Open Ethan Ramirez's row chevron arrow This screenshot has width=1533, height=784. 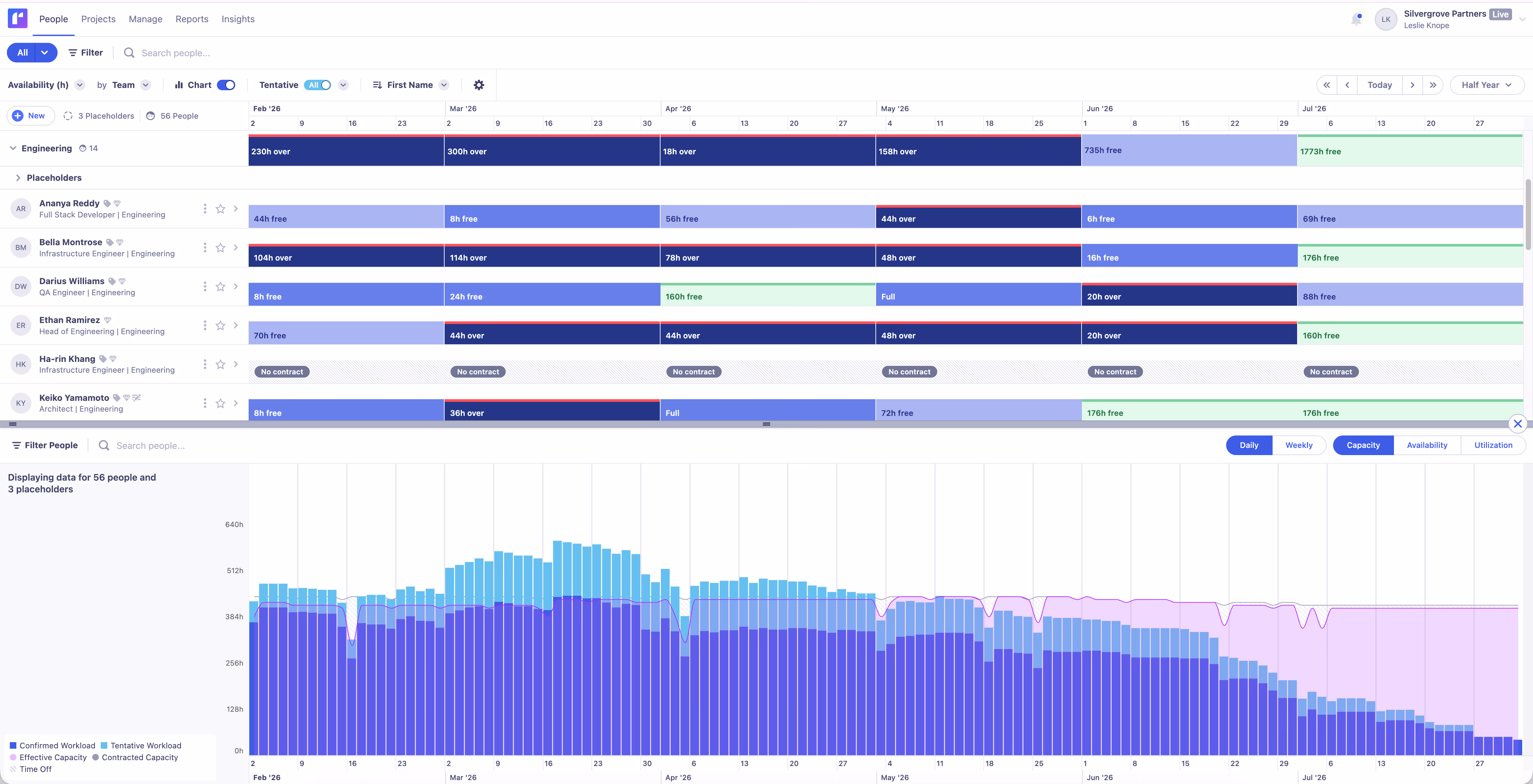[x=236, y=325]
